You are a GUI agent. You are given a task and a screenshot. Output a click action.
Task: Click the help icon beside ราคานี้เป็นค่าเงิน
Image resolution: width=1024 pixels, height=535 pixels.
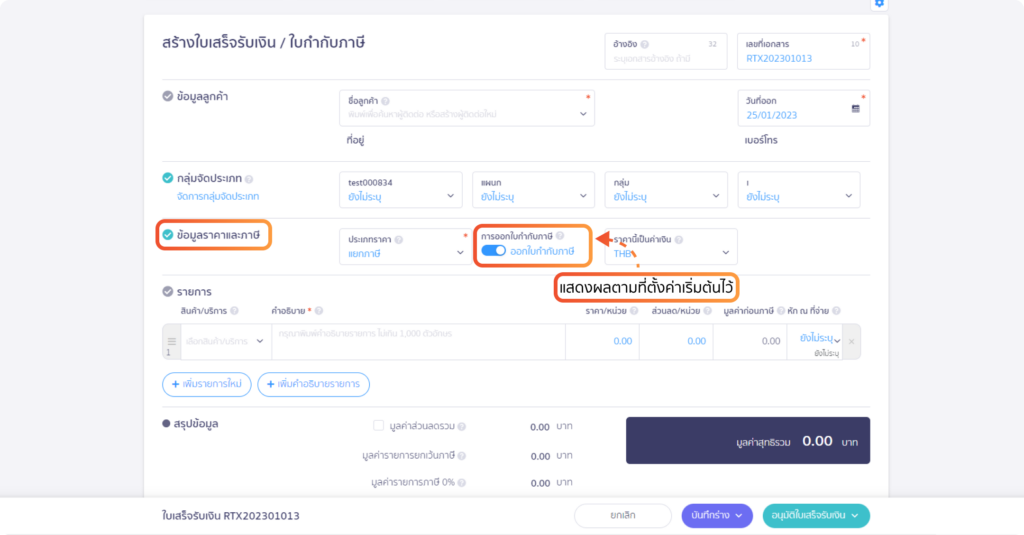click(679, 240)
